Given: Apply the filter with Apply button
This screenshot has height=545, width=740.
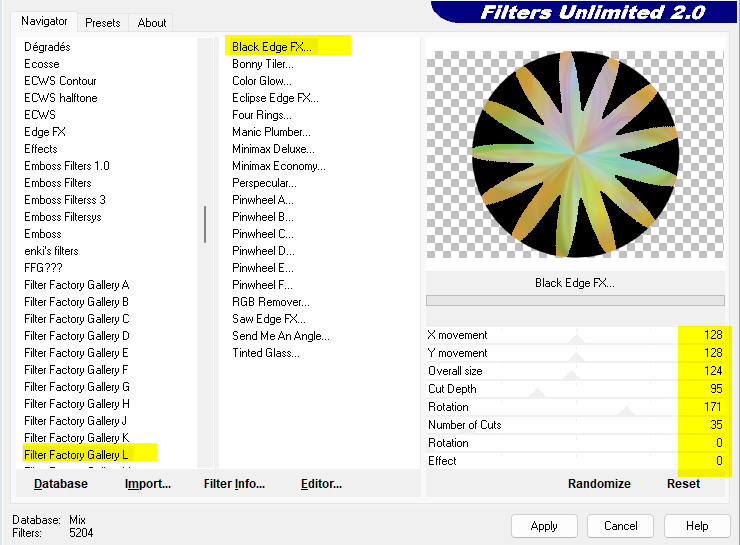Looking at the screenshot, I should 544,526.
